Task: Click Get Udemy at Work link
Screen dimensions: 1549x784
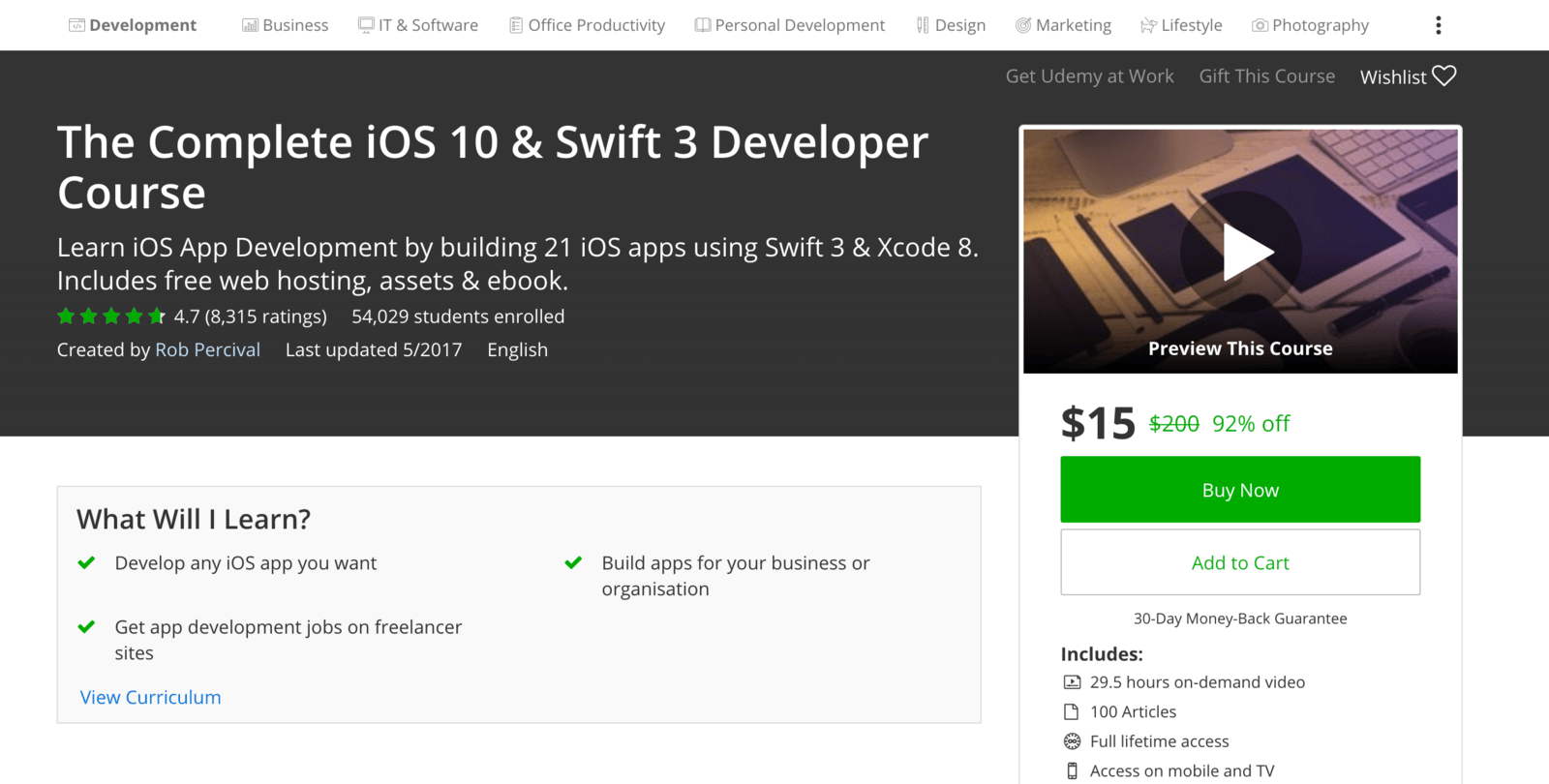Action: tap(1089, 76)
